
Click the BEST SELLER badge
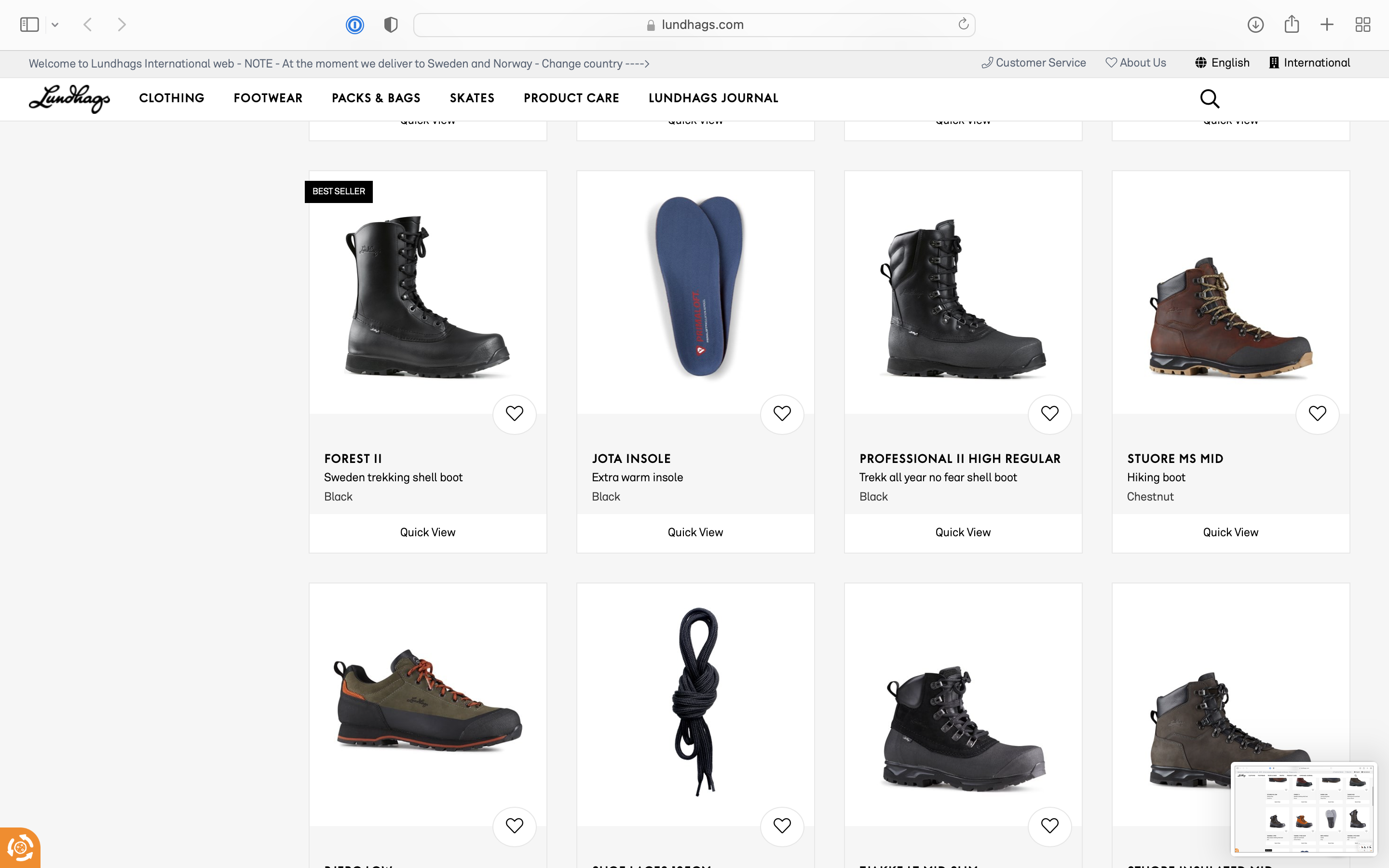tap(339, 192)
